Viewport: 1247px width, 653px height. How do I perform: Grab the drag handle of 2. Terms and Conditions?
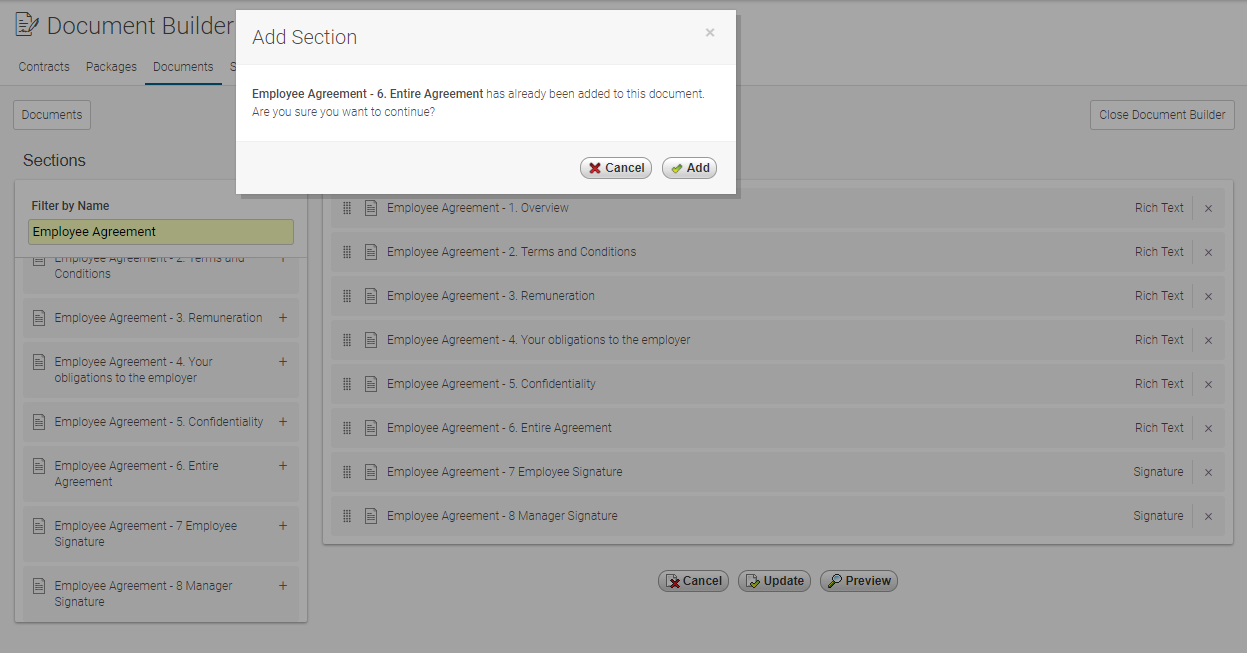click(347, 252)
